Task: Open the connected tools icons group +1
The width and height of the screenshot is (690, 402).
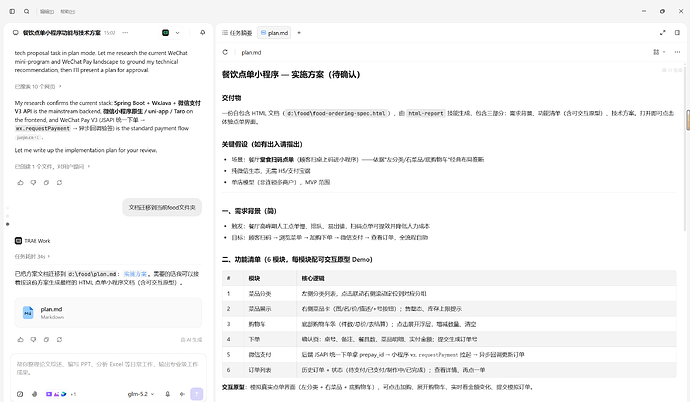Action: (61, 394)
